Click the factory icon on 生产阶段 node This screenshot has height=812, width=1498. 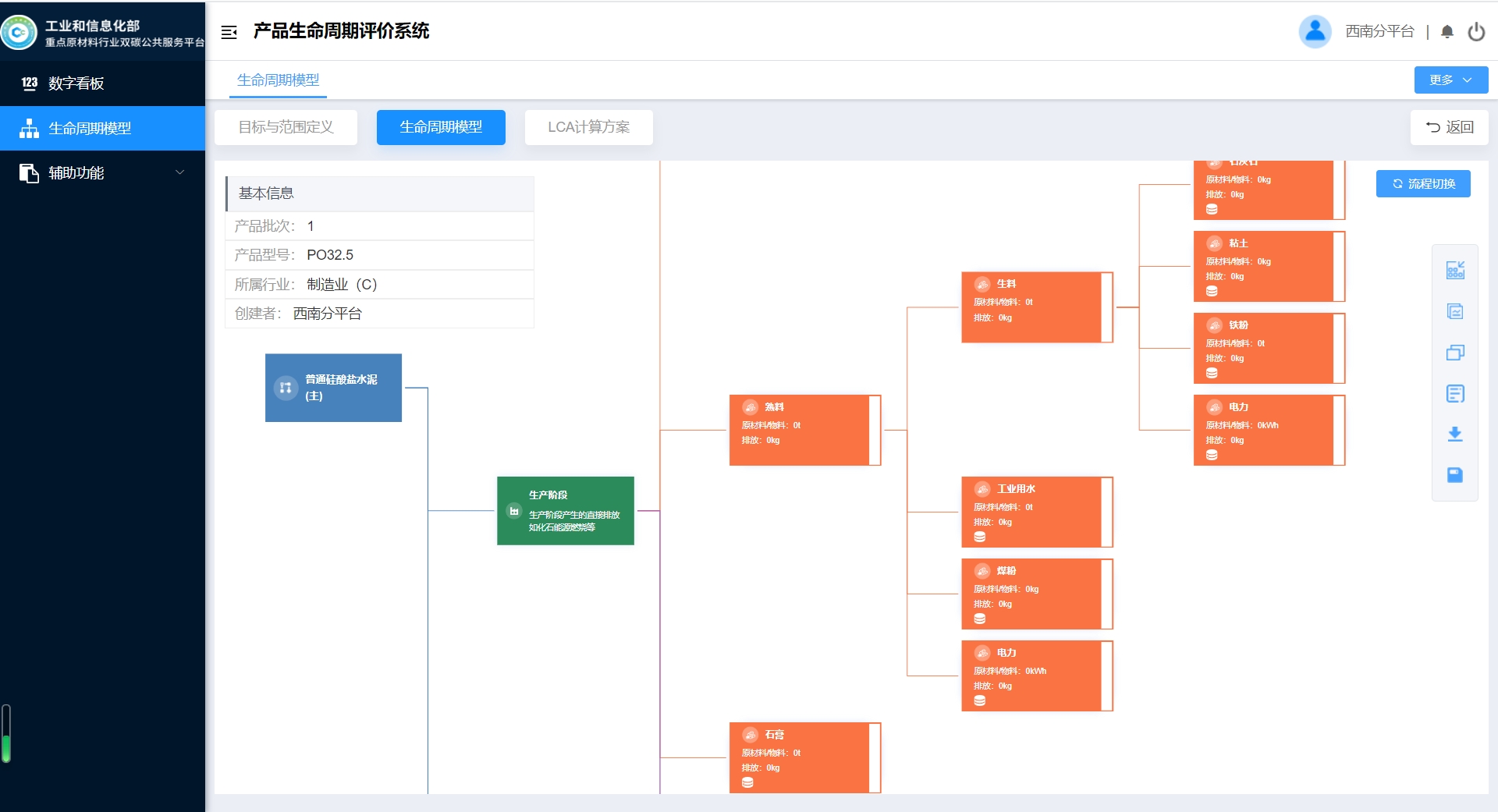(x=514, y=511)
